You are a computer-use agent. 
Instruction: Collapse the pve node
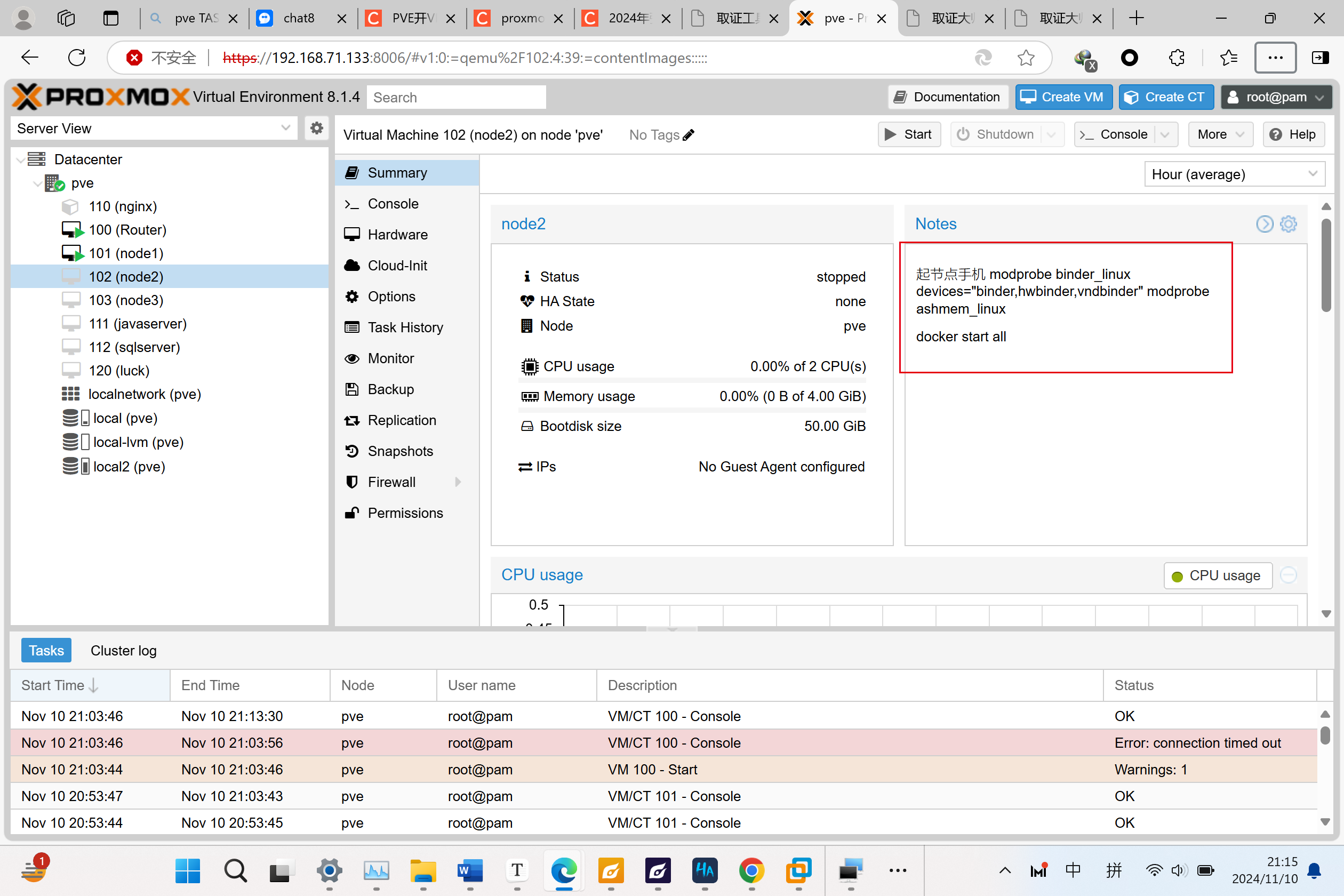37,183
